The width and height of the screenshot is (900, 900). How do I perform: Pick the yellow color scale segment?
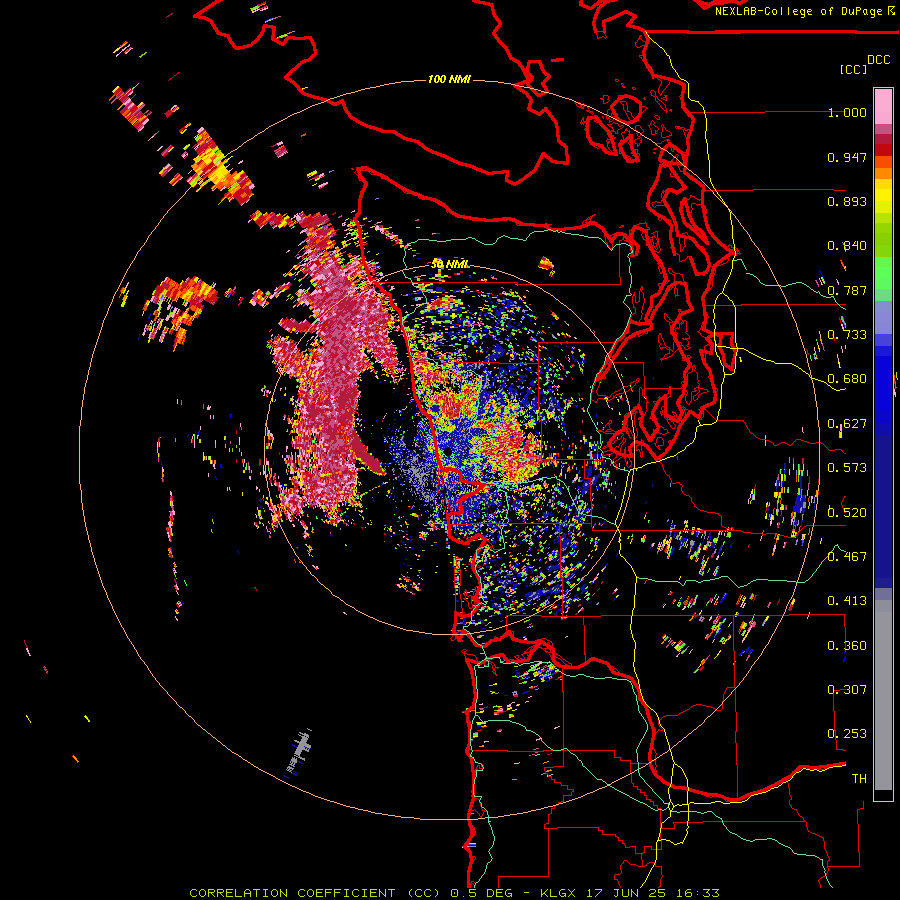point(883,196)
